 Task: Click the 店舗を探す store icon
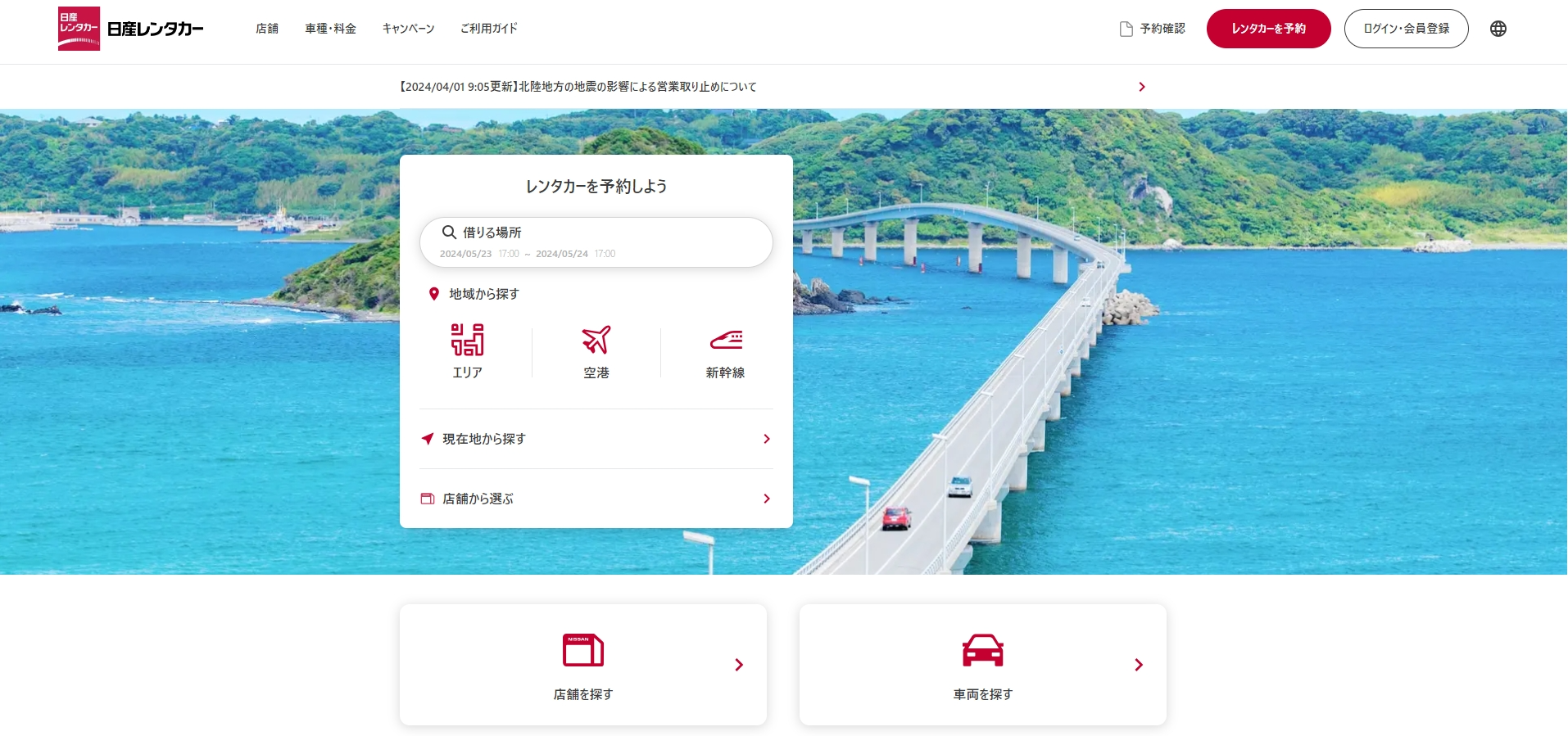click(x=582, y=650)
